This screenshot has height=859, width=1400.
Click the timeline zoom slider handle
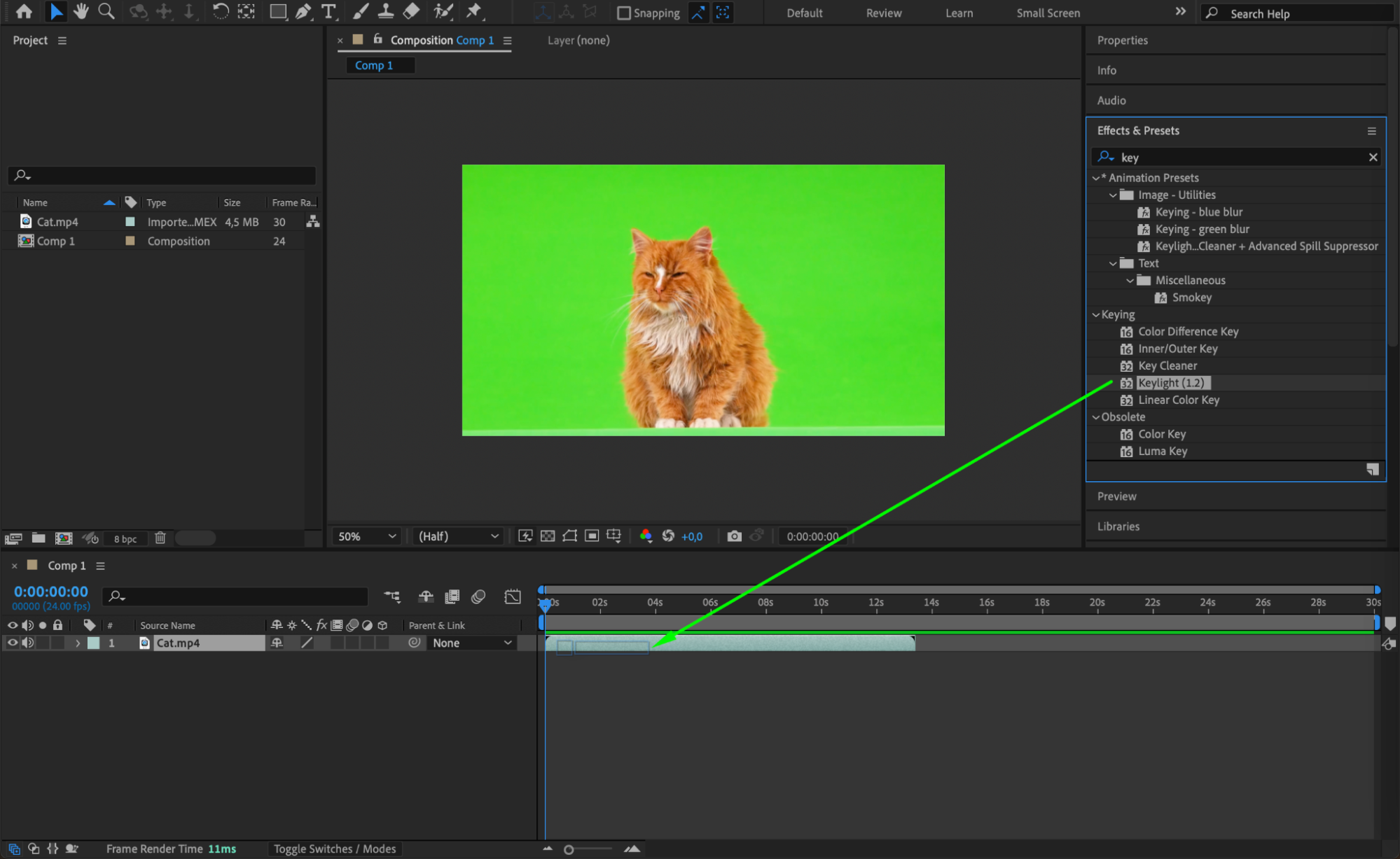click(569, 849)
